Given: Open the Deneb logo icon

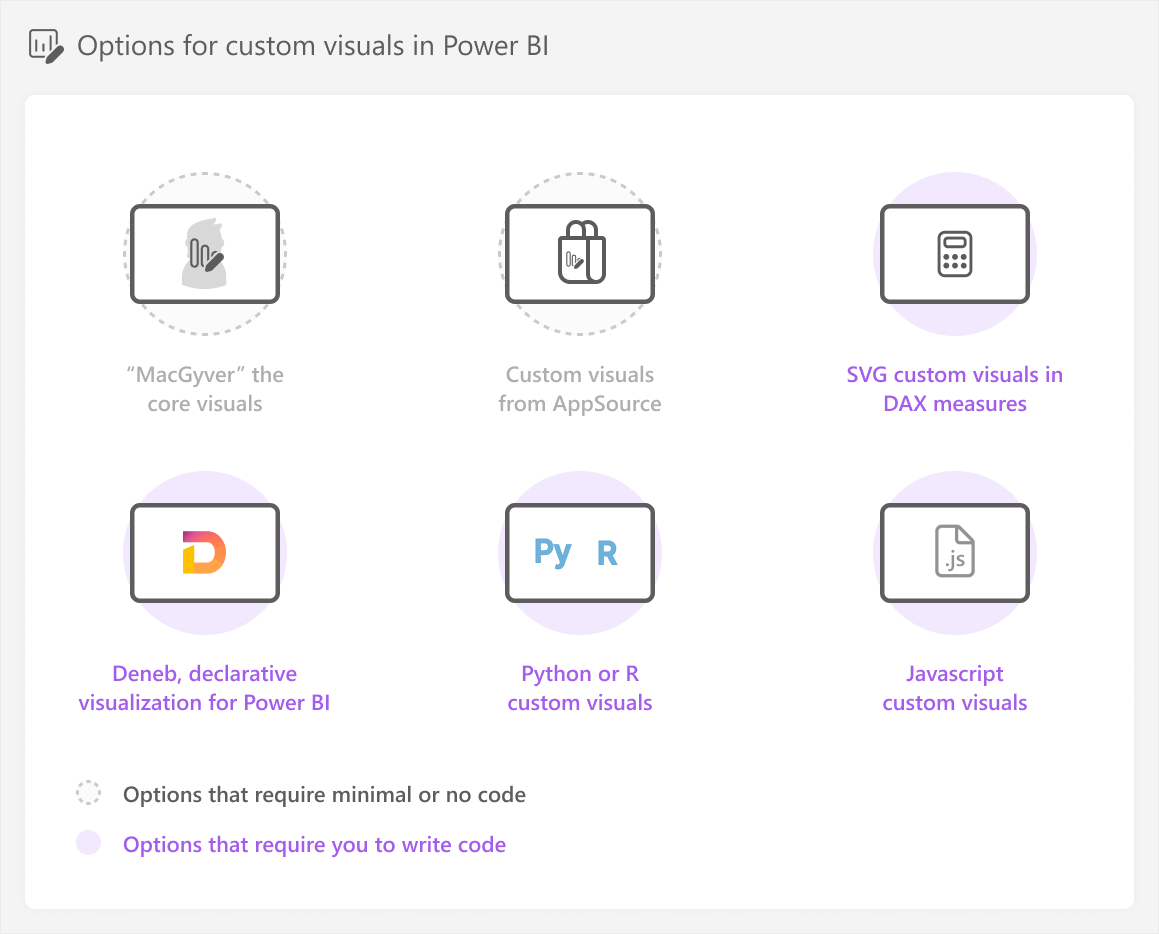Looking at the screenshot, I should pos(205,553).
